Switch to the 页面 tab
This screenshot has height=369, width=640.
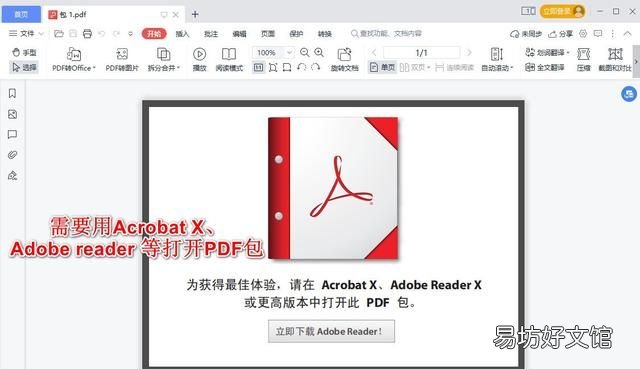268,33
